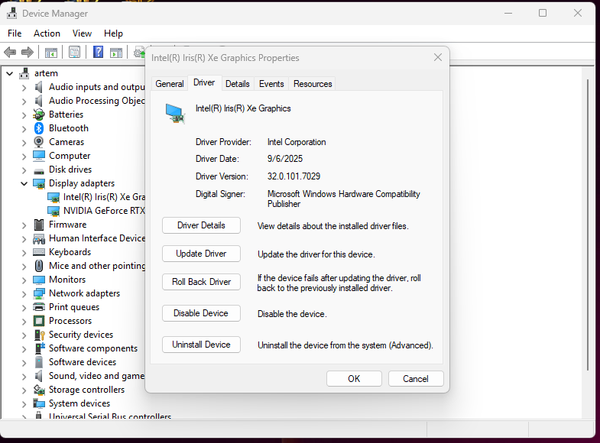
Task: Open the Action menu
Action: click(46, 33)
